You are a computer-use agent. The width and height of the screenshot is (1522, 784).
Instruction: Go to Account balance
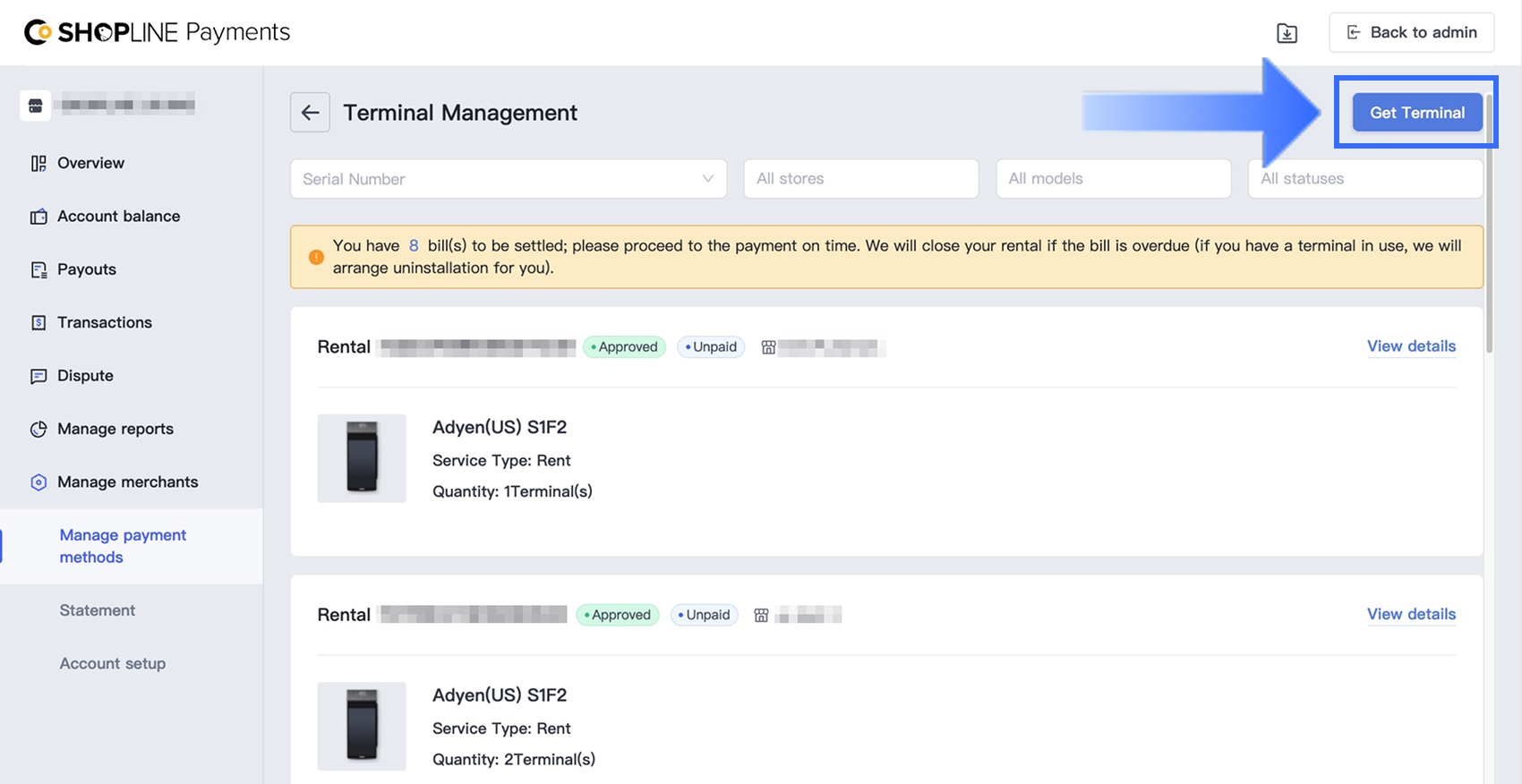point(118,216)
